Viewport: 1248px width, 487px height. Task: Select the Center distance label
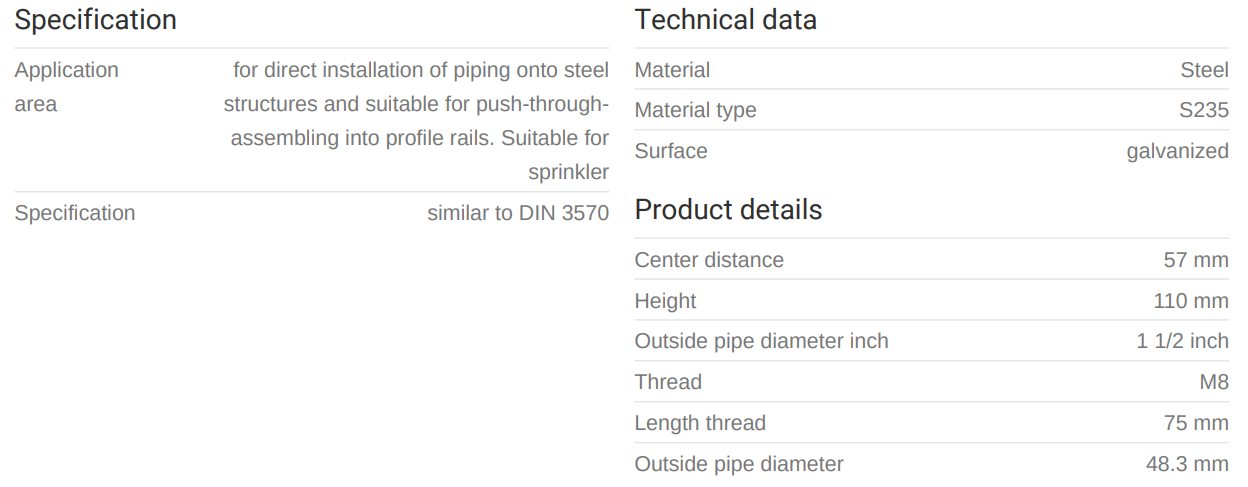point(709,260)
